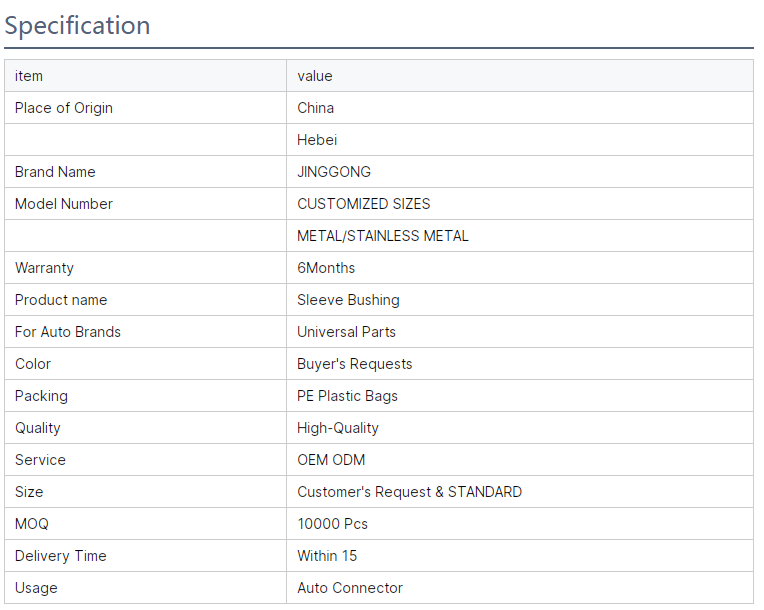Select the METAL/STAINLESS METAL cell
This screenshot has height=610, width=764.
383,236
